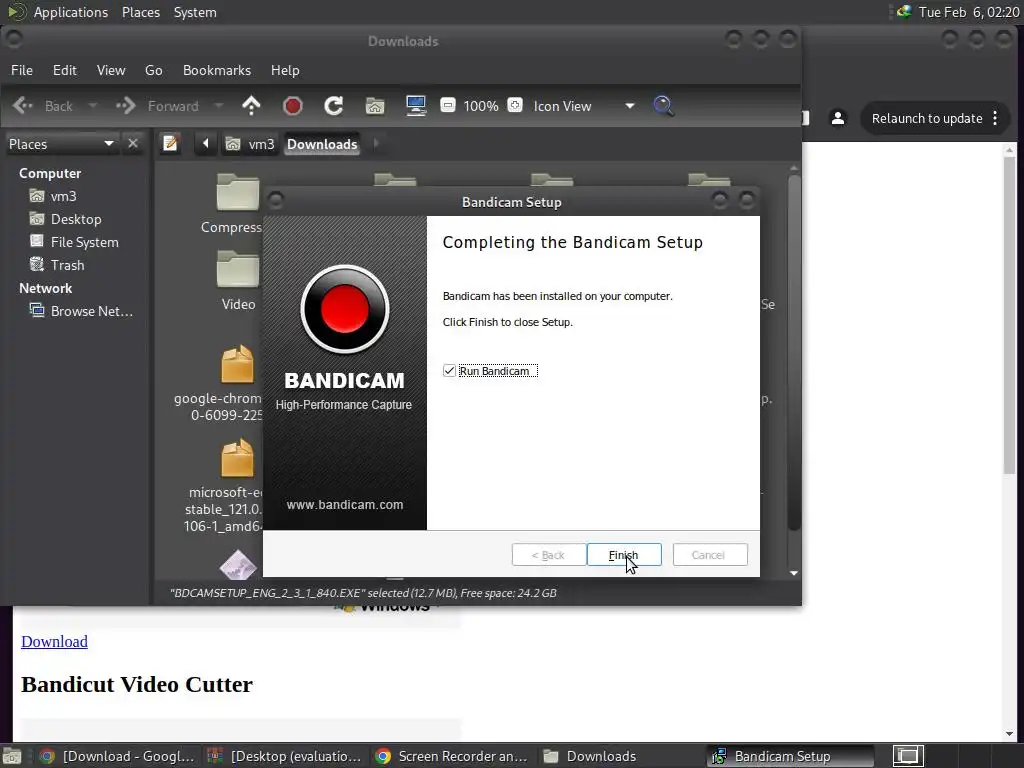Reload the current folder
This screenshot has width=1024, height=768.
click(x=334, y=106)
